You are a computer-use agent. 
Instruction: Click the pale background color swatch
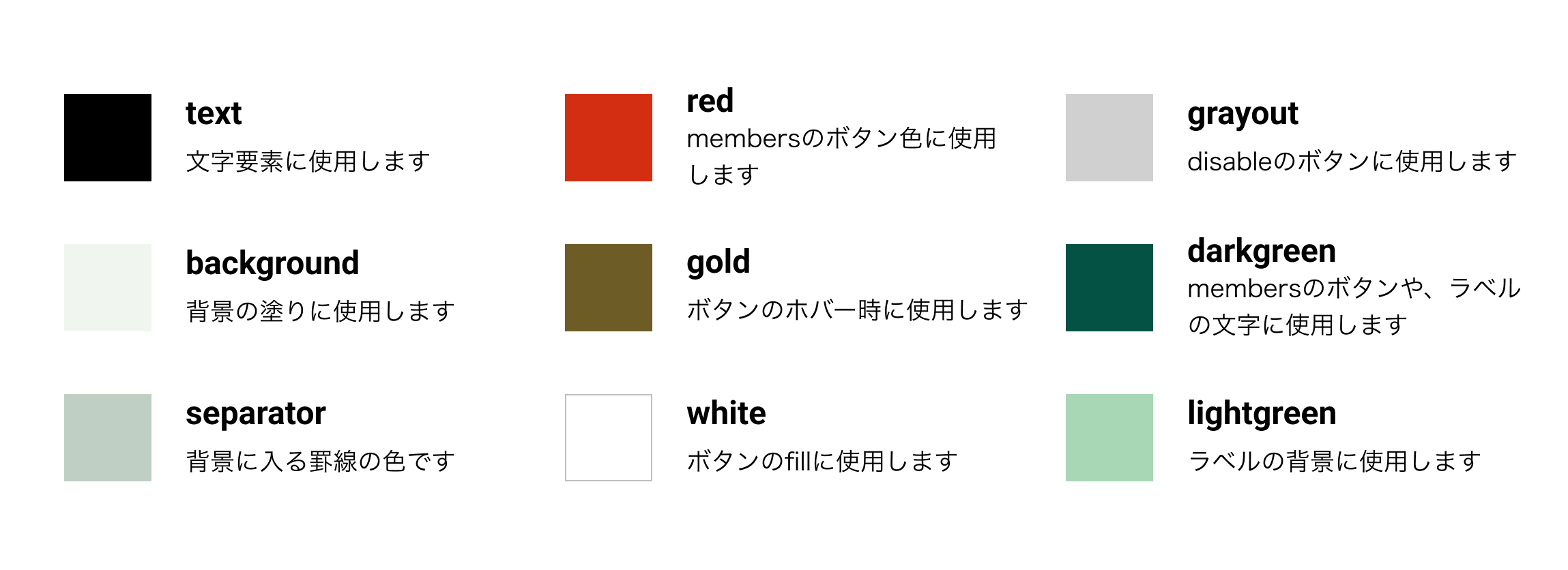pyautogui.click(x=108, y=288)
